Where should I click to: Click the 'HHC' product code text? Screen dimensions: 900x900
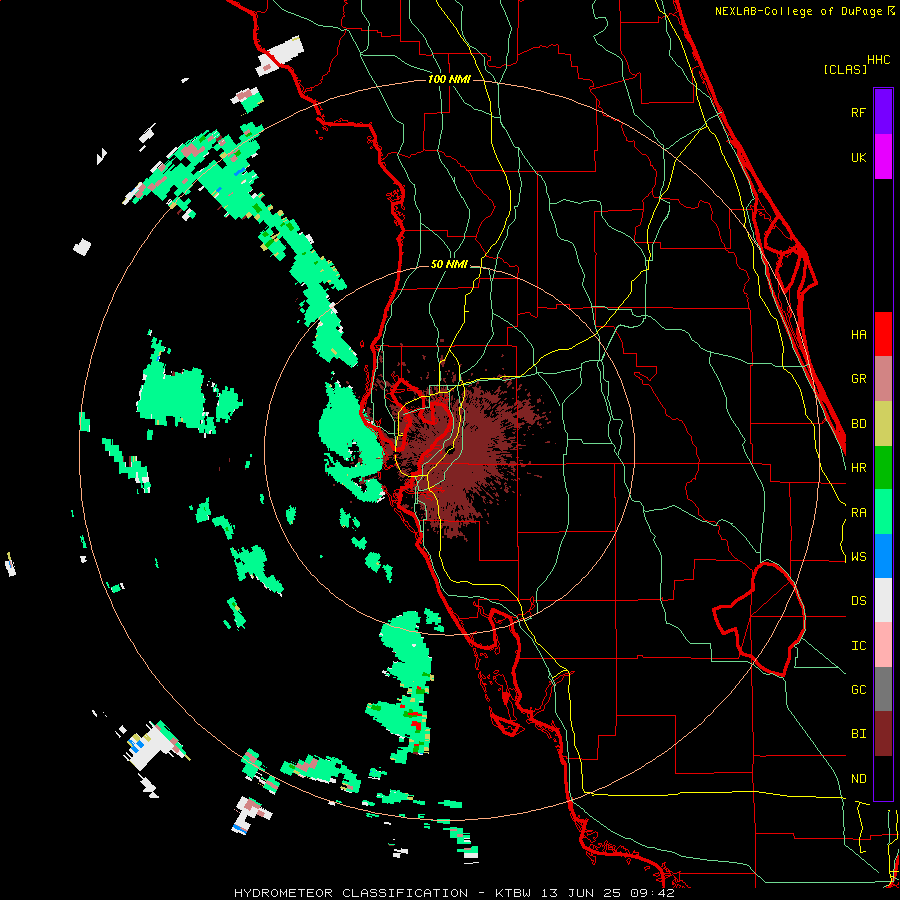pos(879,60)
